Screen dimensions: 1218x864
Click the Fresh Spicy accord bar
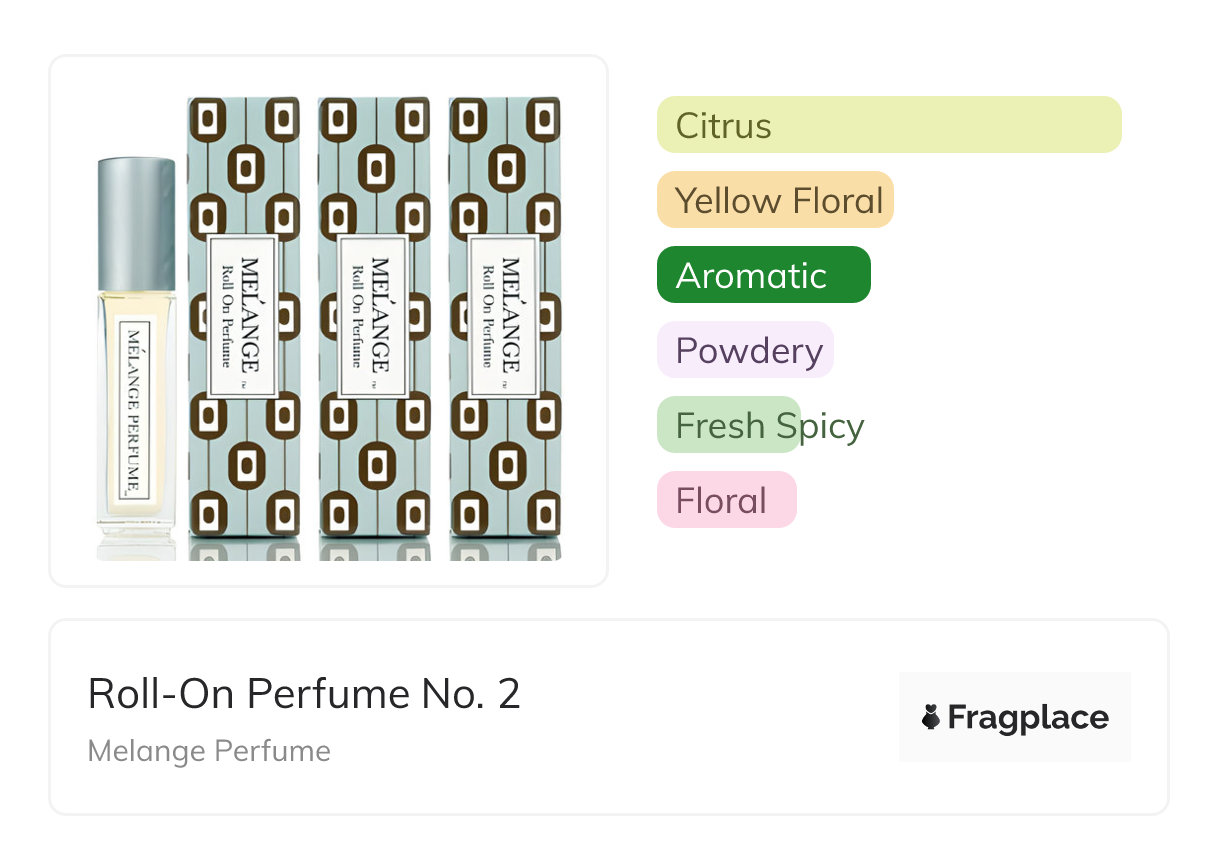[729, 425]
